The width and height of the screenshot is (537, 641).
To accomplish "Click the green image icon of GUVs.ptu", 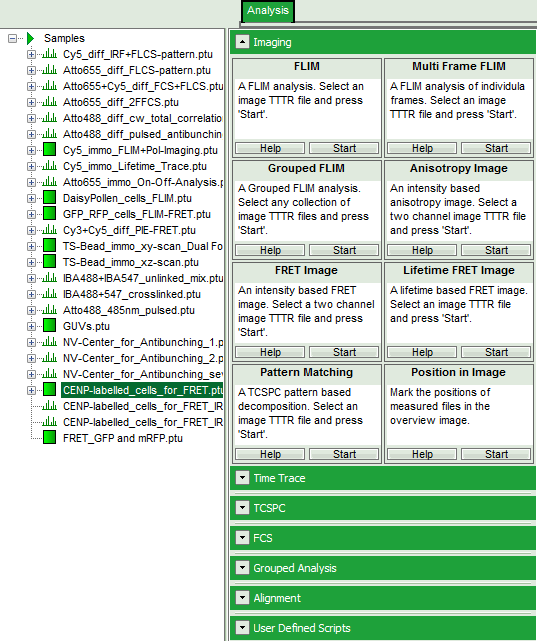I will click(49, 326).
